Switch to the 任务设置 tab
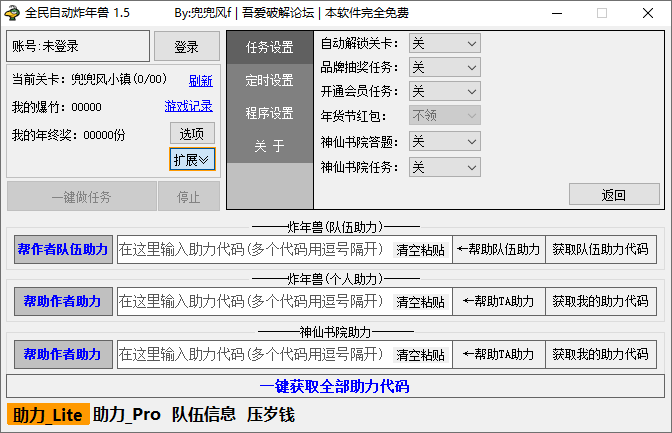Image resolution: width=672 pixels, height=433 pixels. [x=270, y=47]
